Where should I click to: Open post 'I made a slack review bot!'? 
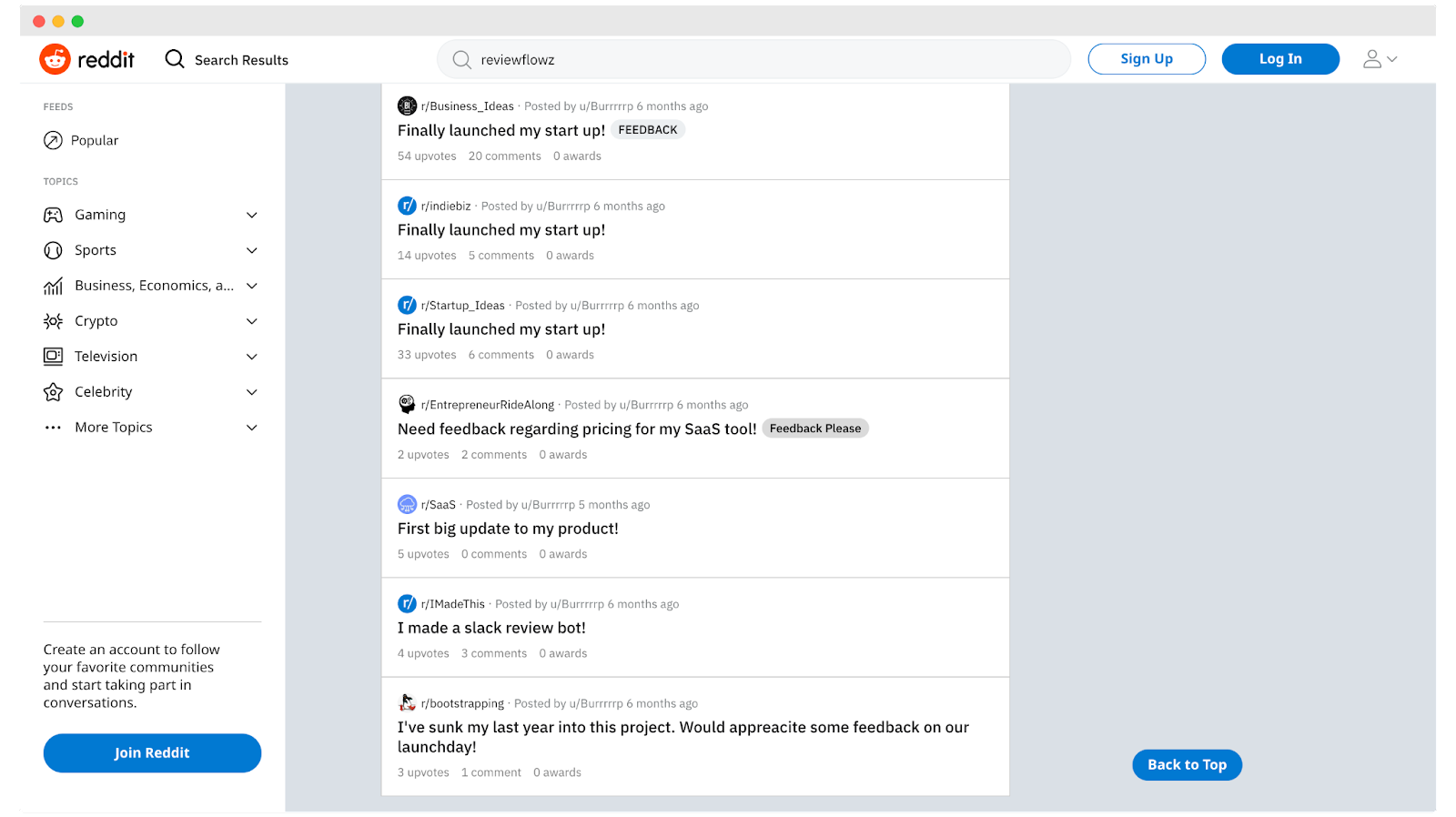pos(491,628)
